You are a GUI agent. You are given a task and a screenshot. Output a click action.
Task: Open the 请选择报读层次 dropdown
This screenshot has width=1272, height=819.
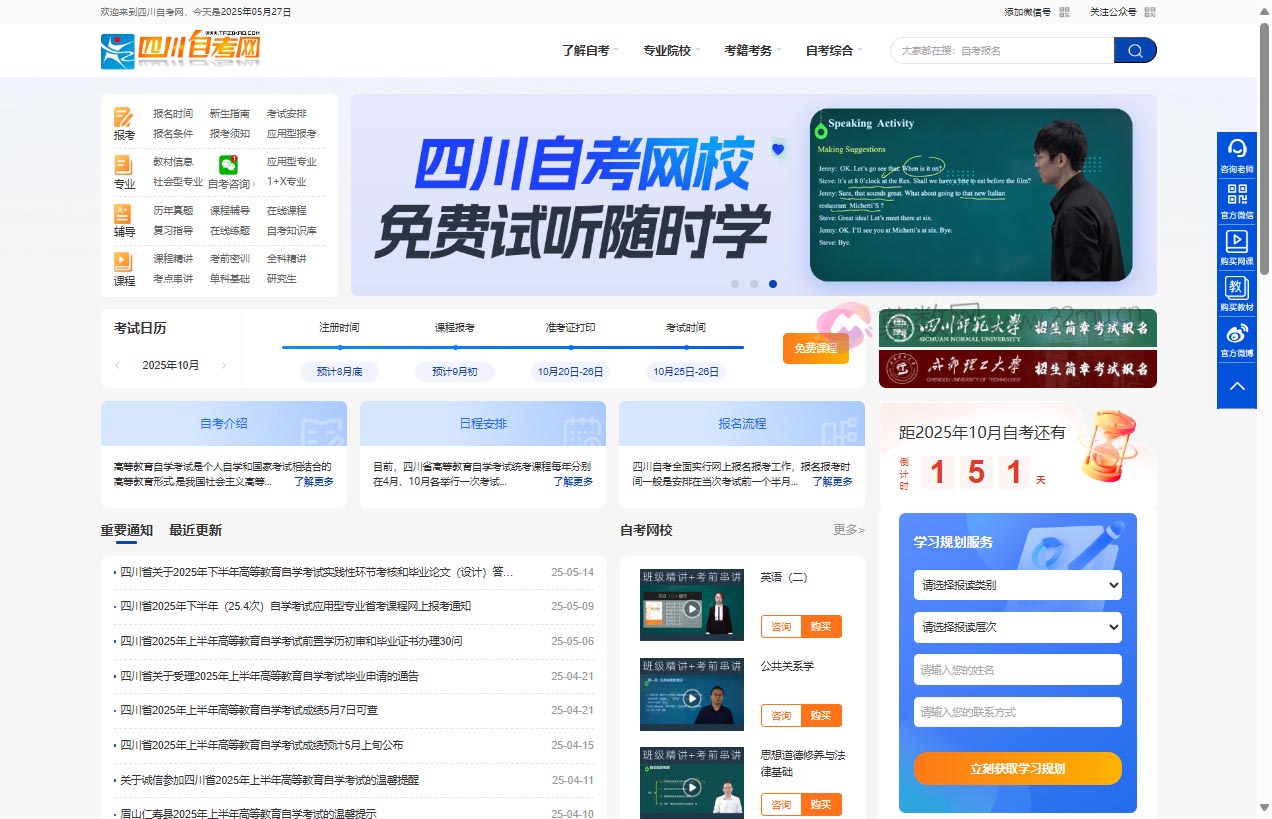[1017, 627]
